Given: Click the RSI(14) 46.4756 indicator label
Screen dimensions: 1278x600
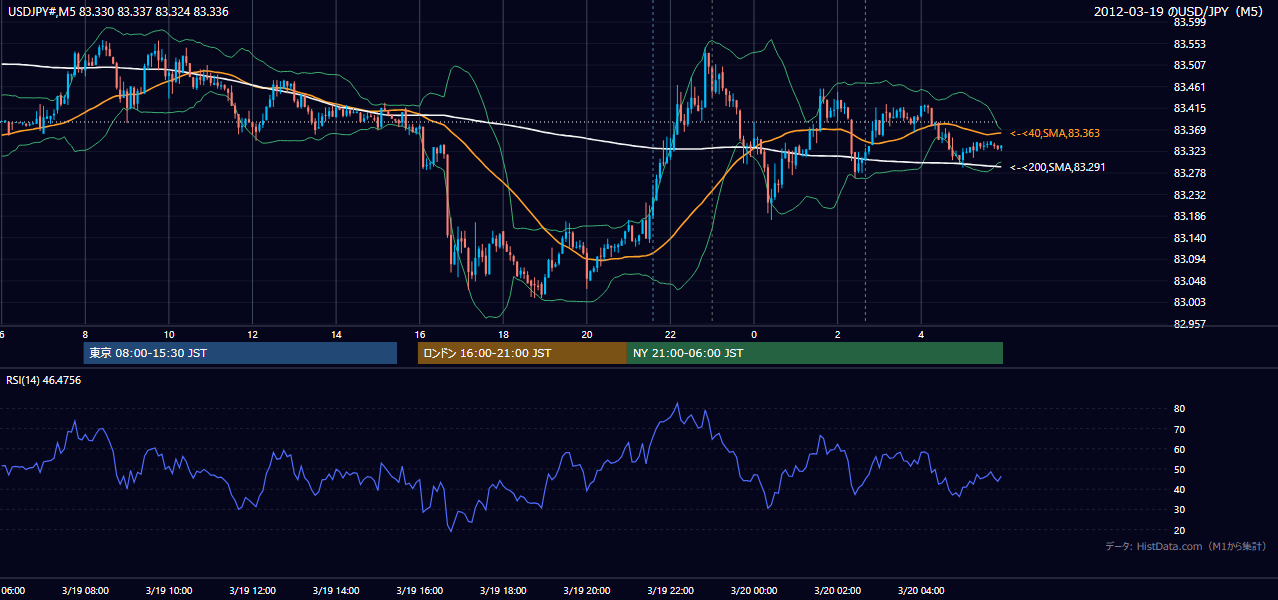Looking at the screenshot, I should (44, 380).
